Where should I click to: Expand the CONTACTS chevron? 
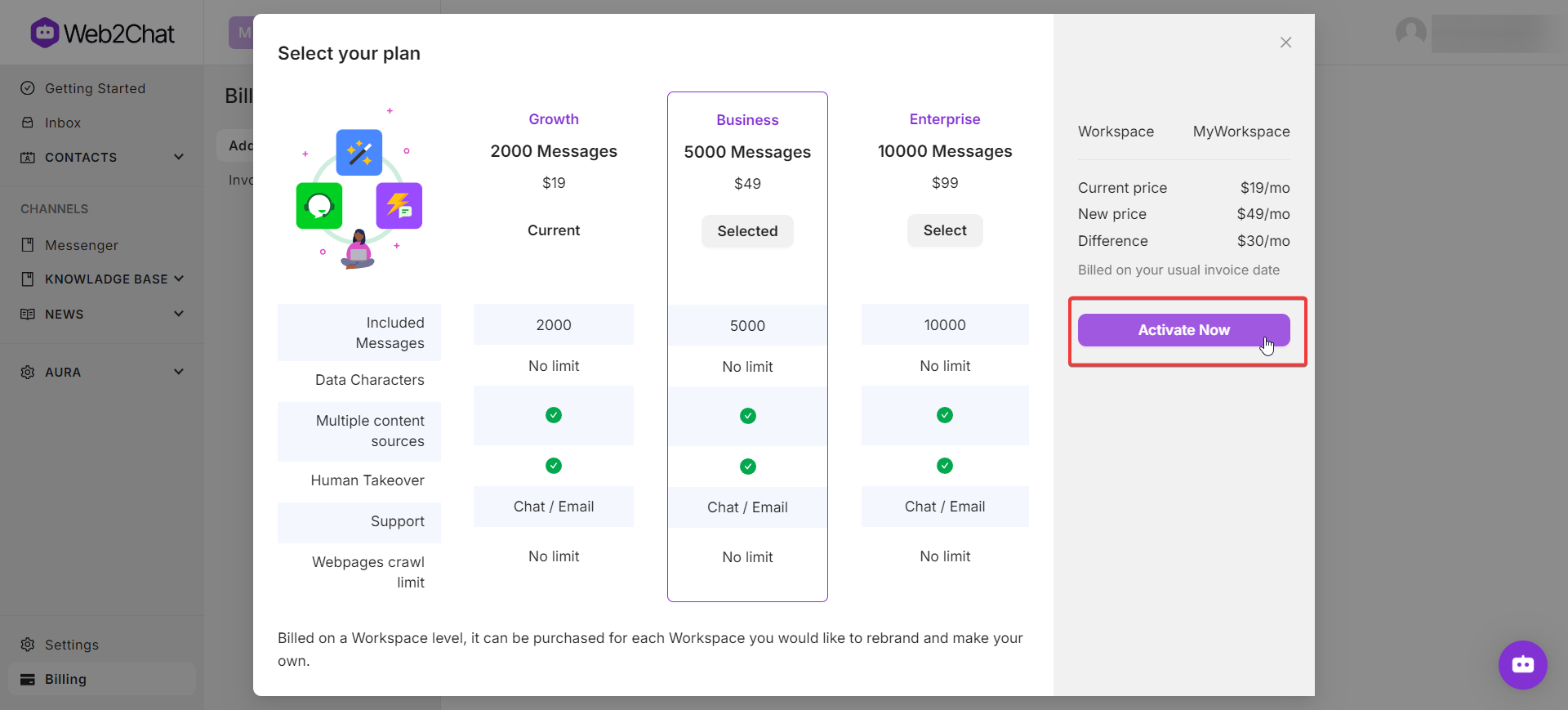pyautogui.click(x=179, y=157)
